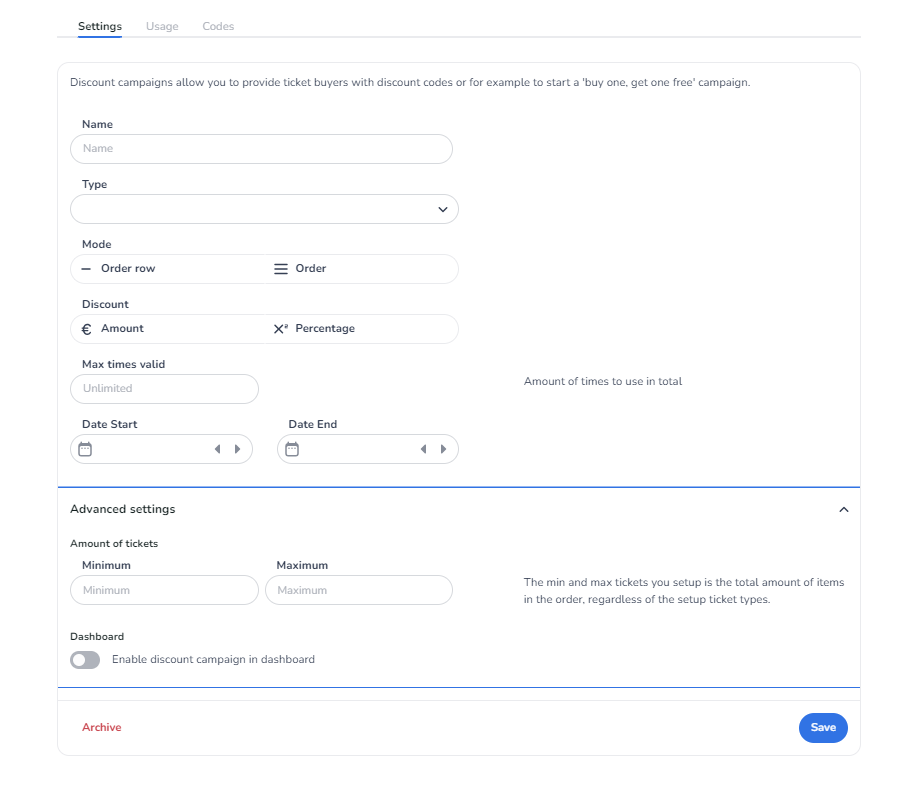The height and width of the screenshot is (801, 907).
Task: Choose the Order row mode
Action: (x=127, y=268)
